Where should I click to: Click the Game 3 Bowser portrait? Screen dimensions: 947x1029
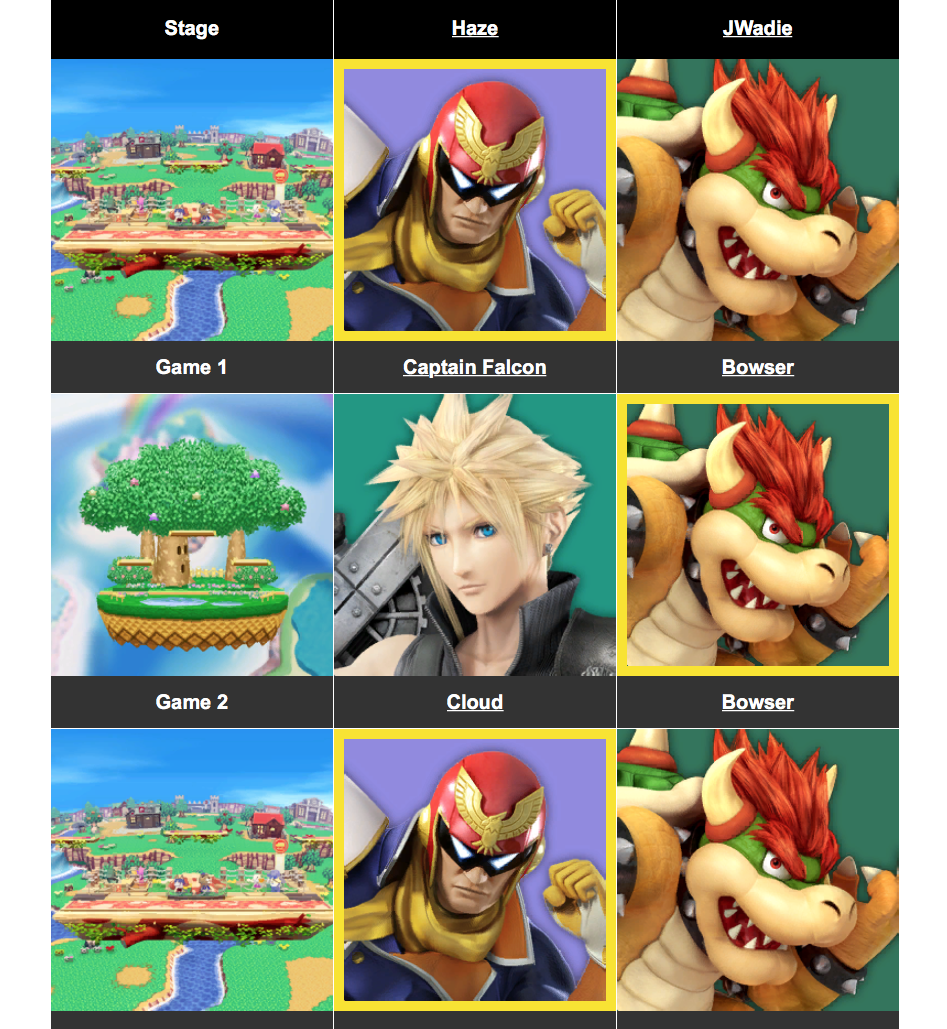click(757, 870)
